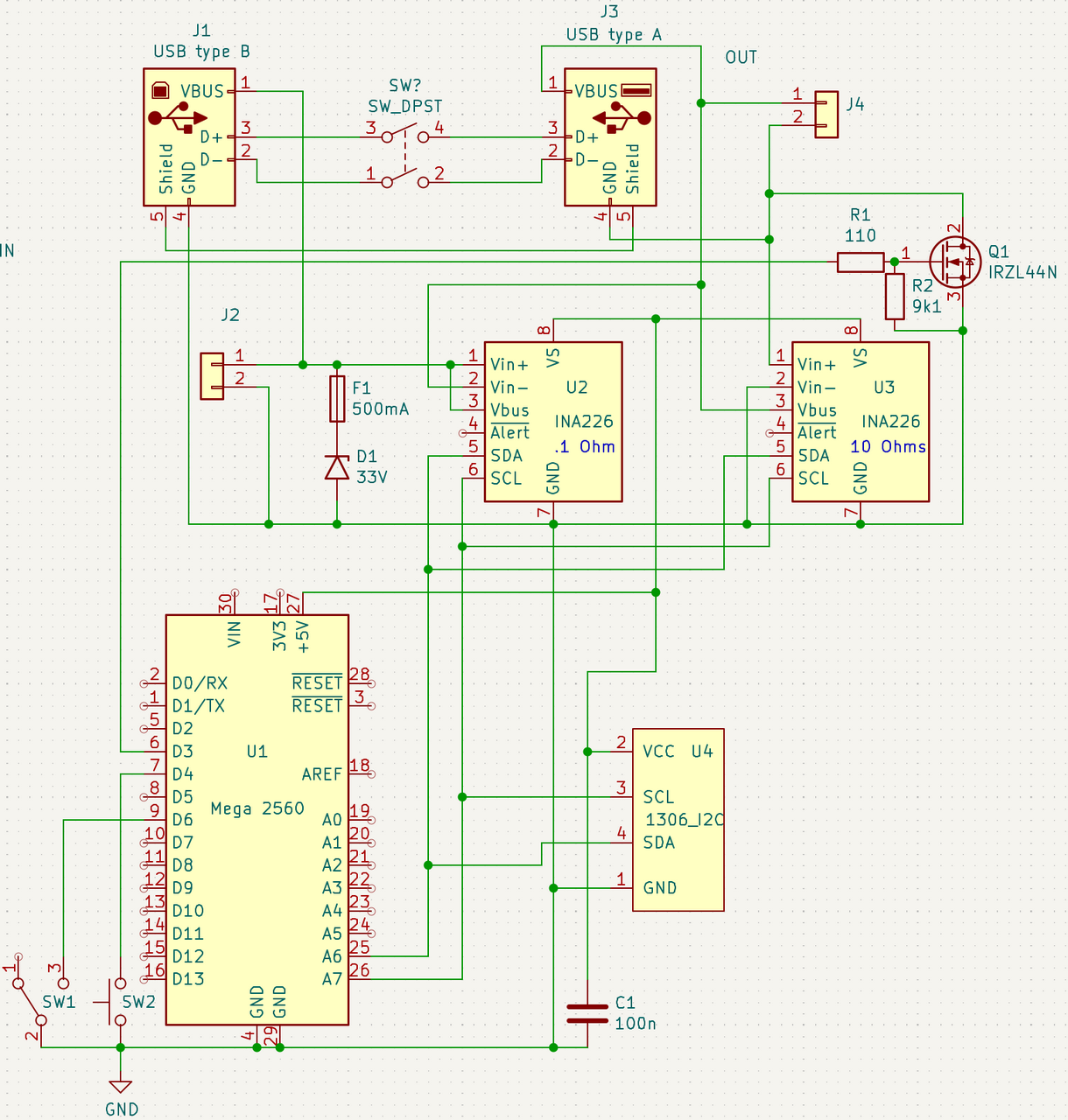Select the "IN" text label

click(x=7, y=251)
